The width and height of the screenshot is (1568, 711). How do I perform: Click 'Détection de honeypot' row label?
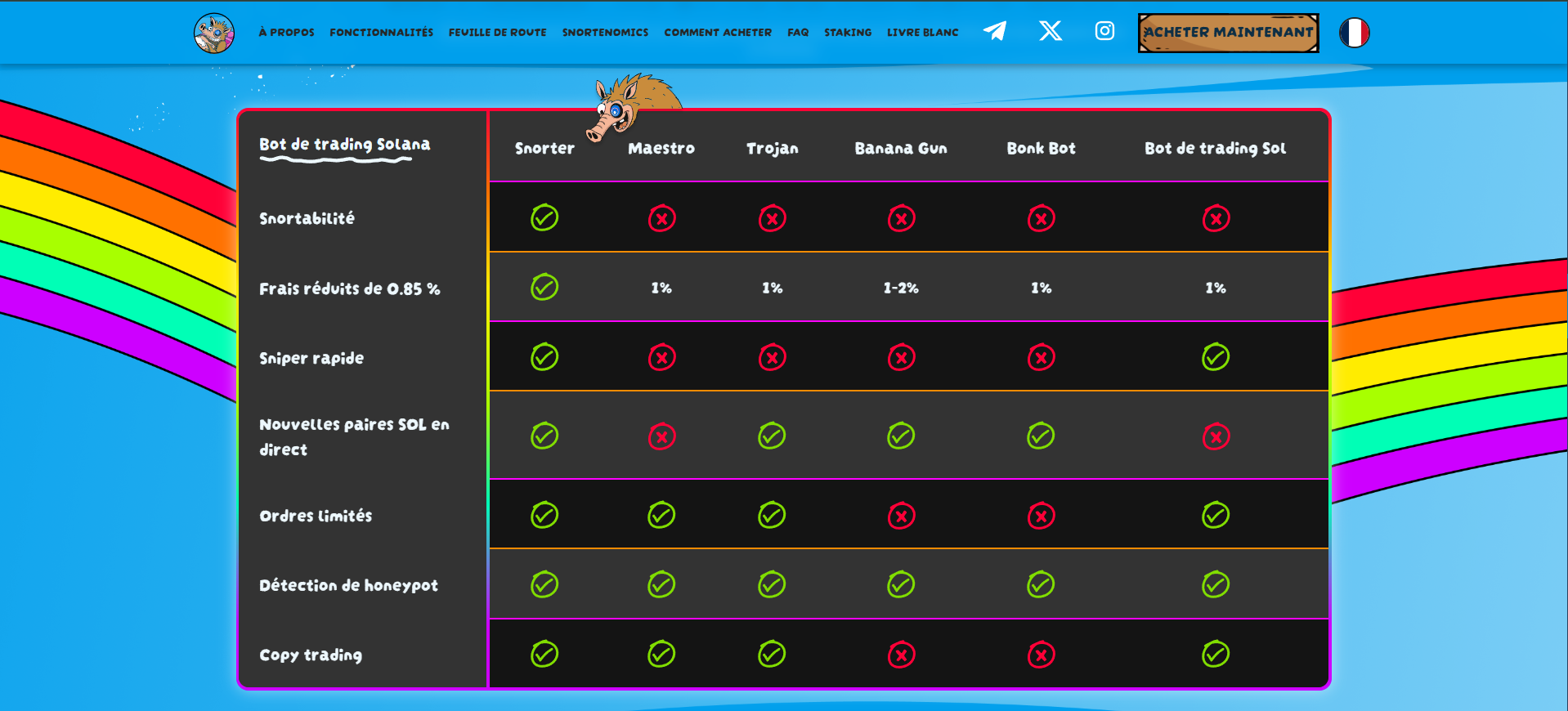348,585
